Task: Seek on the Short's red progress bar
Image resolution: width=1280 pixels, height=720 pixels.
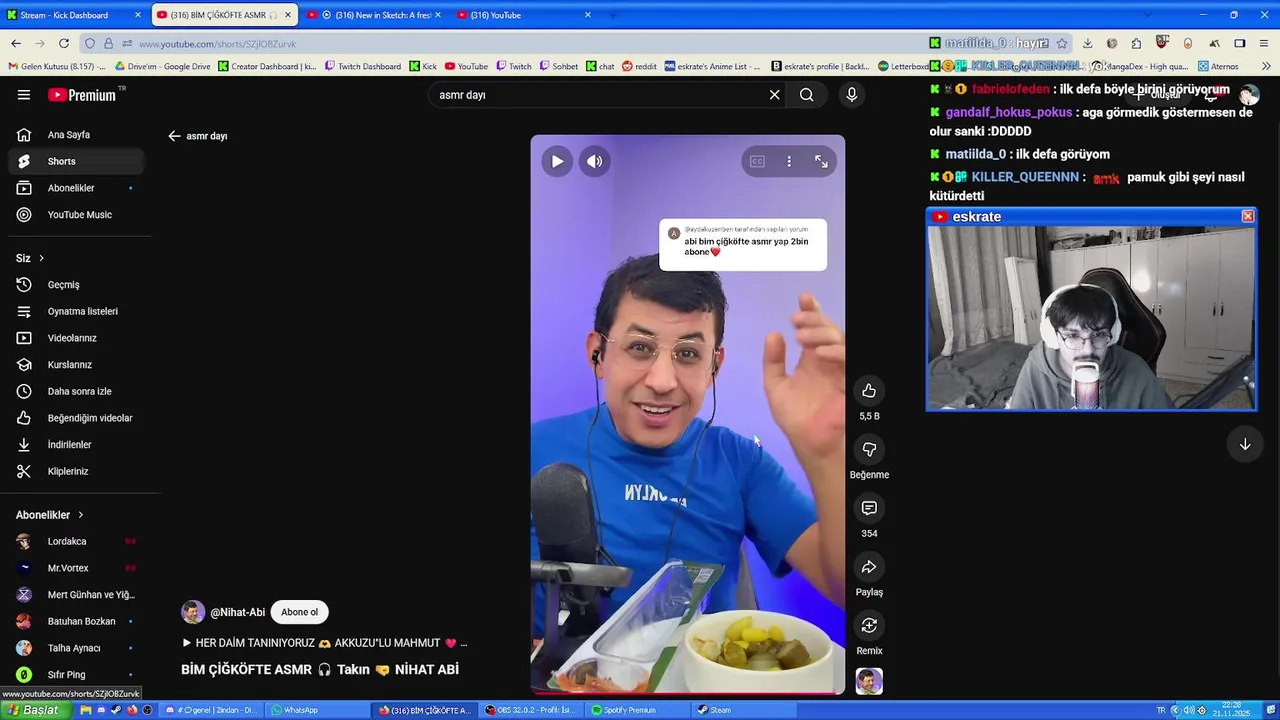Action: pyautogui.click(x=688, y=693)
